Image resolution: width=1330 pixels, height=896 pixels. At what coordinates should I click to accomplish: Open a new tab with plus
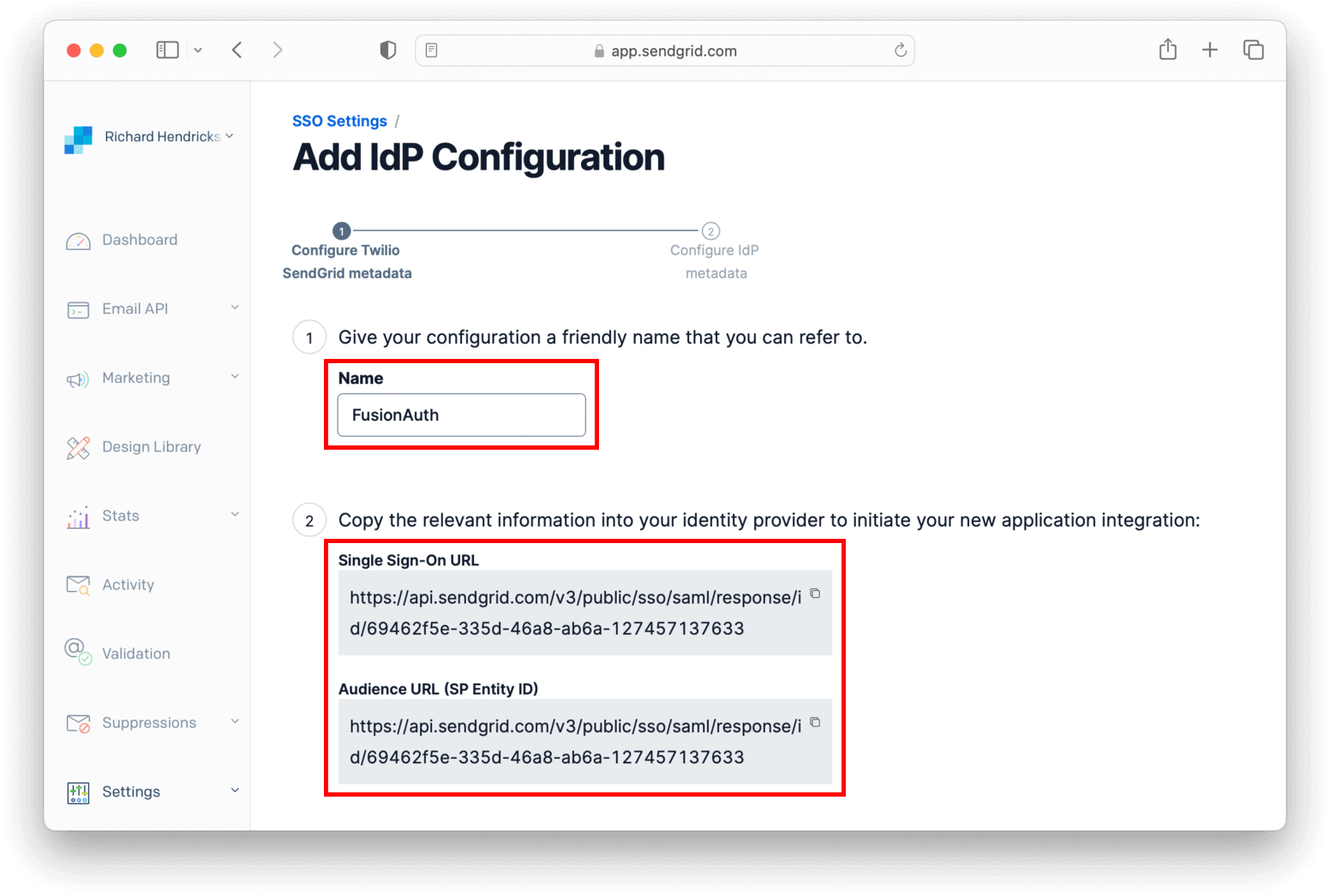click(1210, 50)
